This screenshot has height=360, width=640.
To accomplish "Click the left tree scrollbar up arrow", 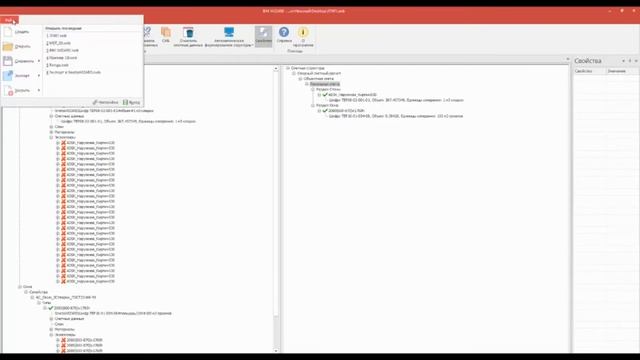I will click(276, 69).
